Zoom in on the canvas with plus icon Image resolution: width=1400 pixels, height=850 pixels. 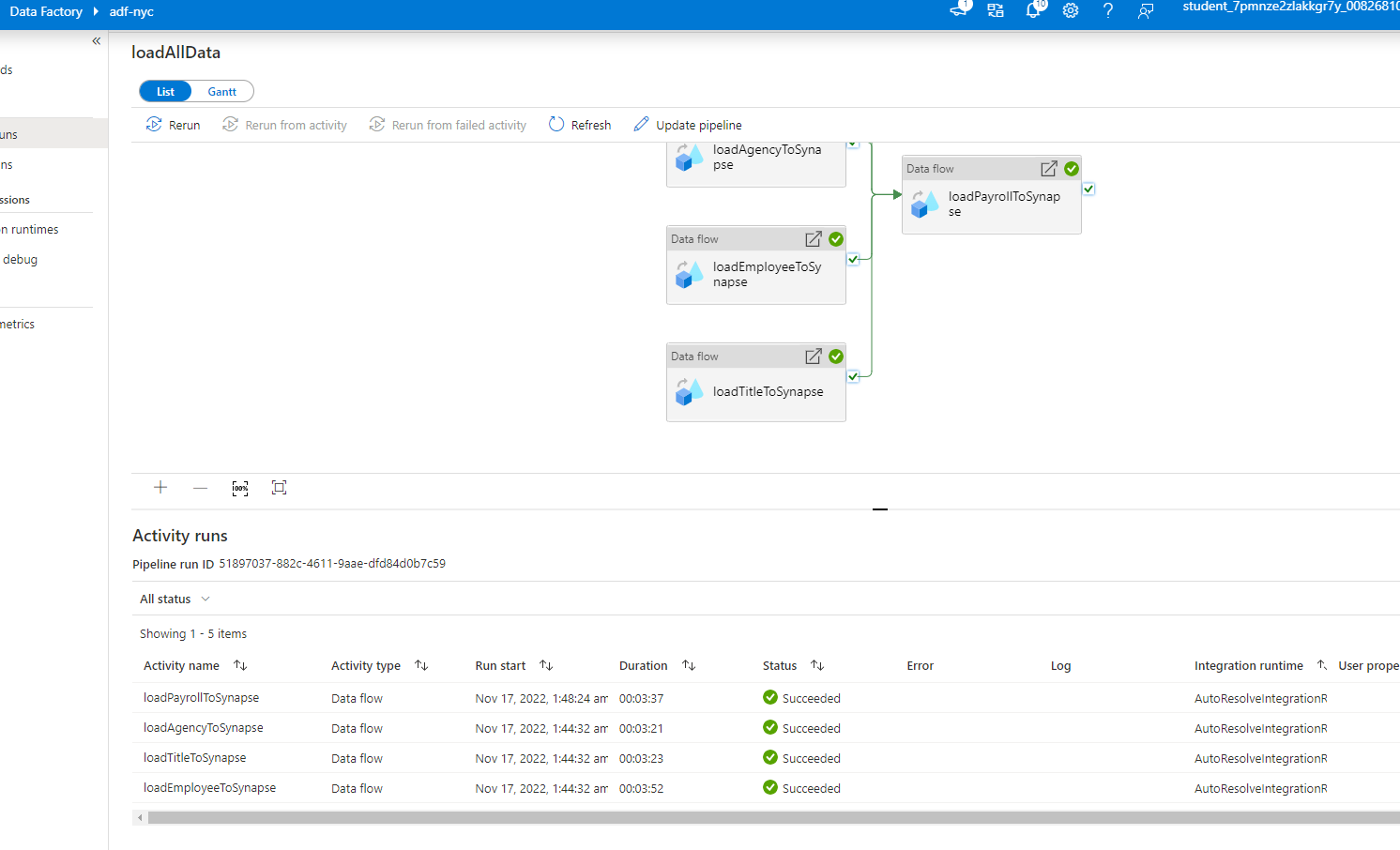(160, 487)
